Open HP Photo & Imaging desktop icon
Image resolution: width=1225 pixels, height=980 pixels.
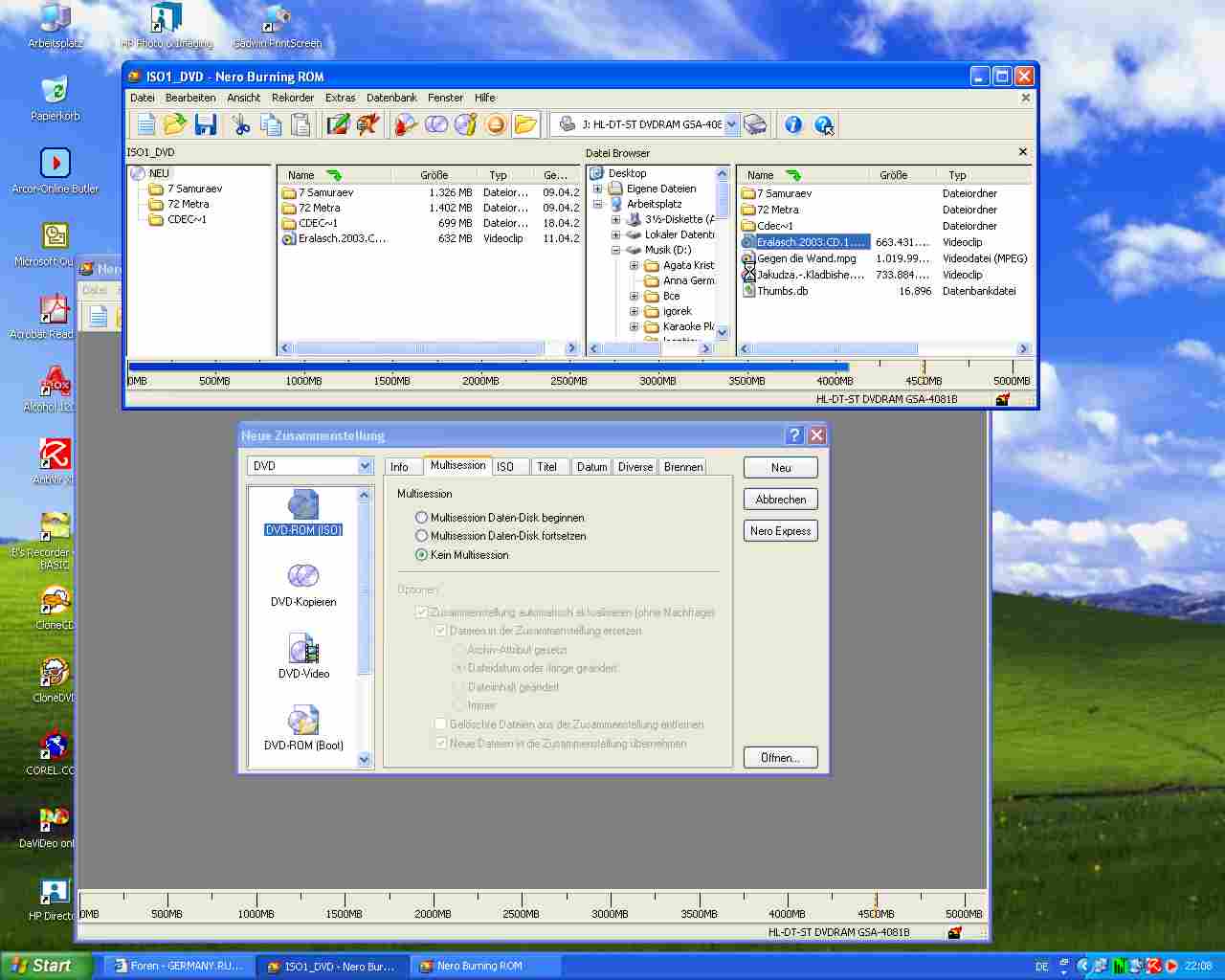point(167,27)
